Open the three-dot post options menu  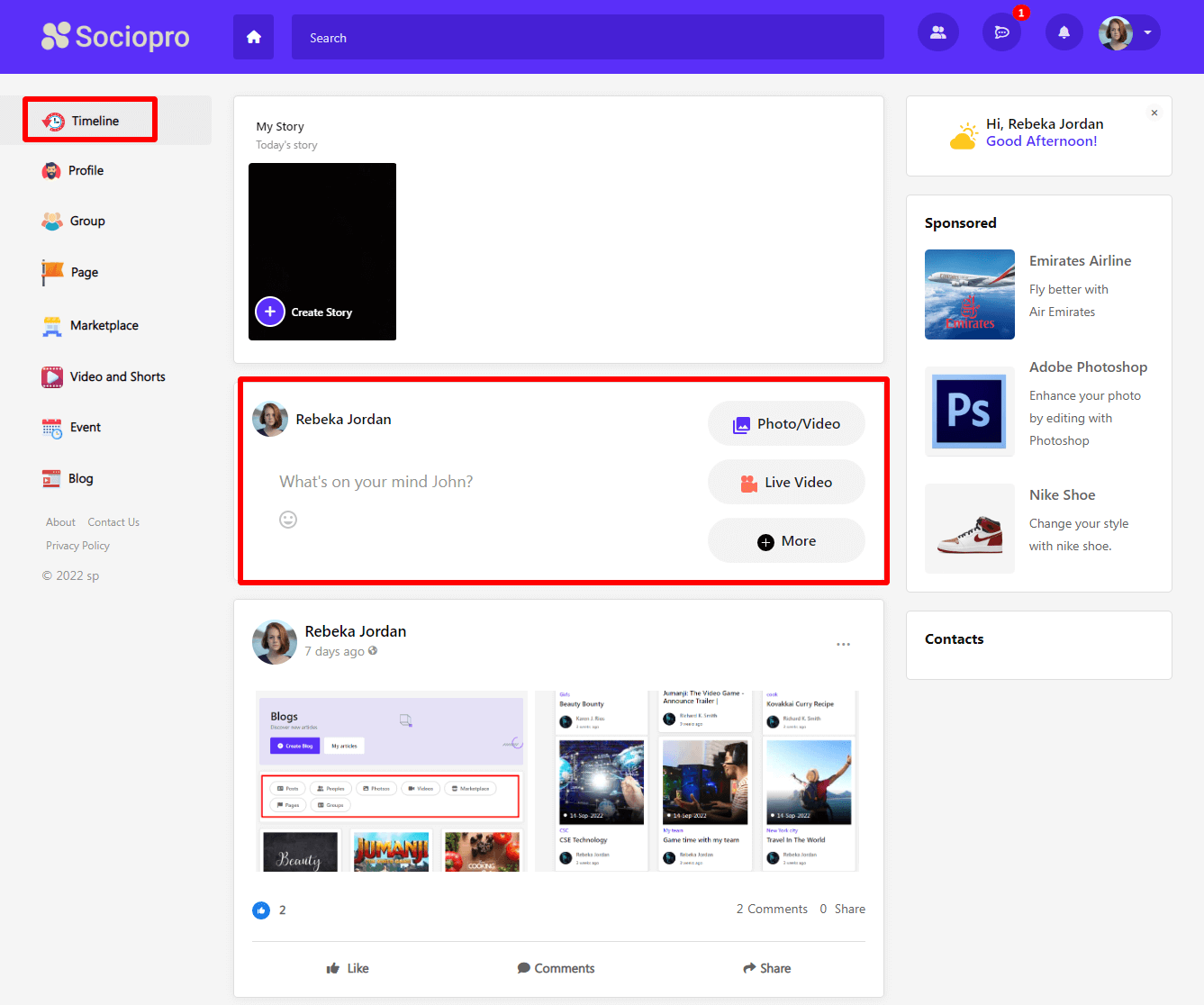[x=843, y=645]
